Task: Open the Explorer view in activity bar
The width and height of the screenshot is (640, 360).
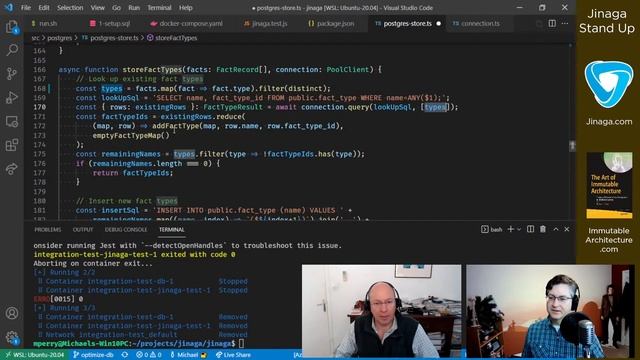Action: [x=12, y=27]
